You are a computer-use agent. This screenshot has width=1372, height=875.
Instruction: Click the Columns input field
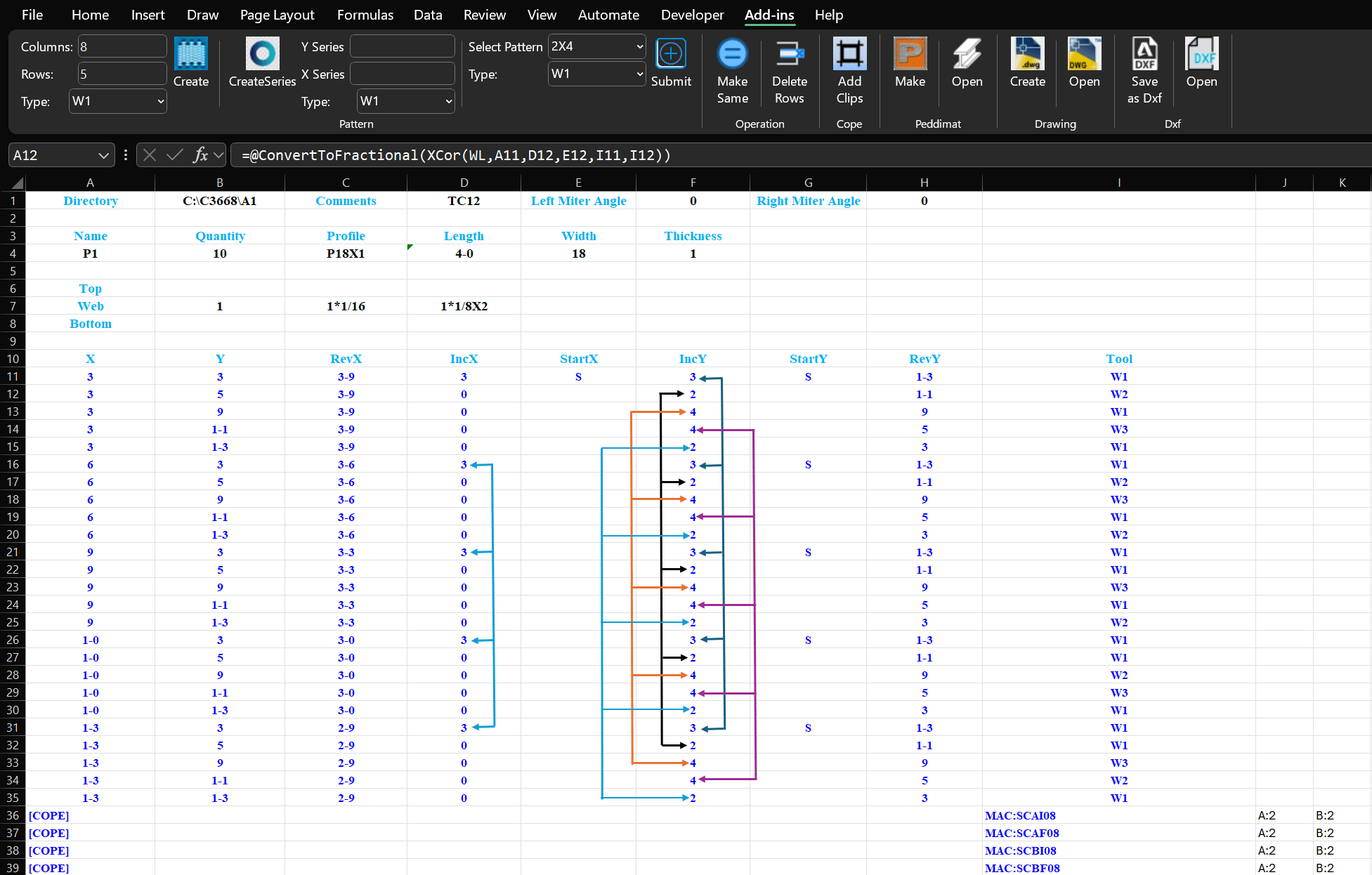click(122, 47)
